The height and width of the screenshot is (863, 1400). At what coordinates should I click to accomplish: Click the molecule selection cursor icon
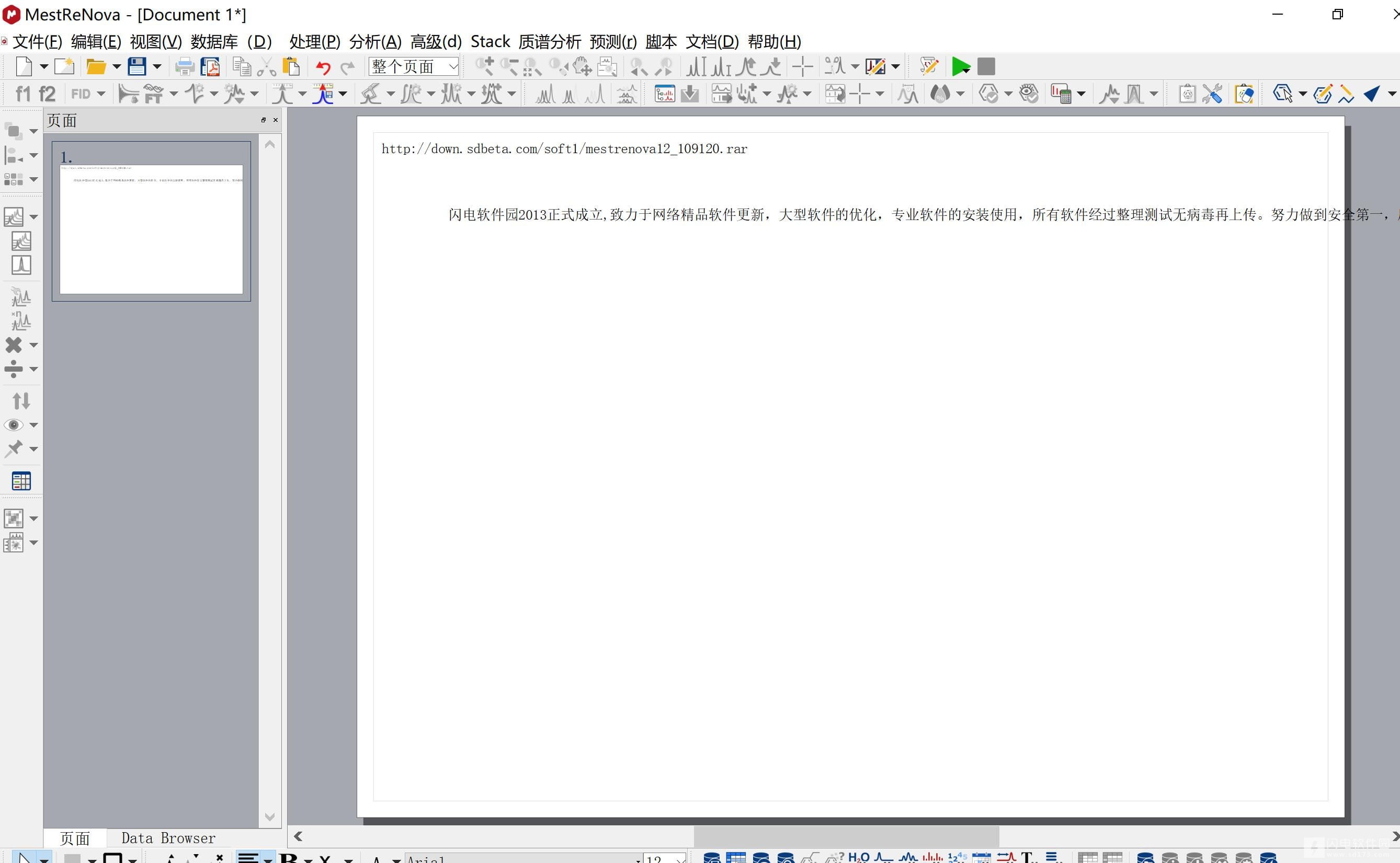(x=1282, y=94)
